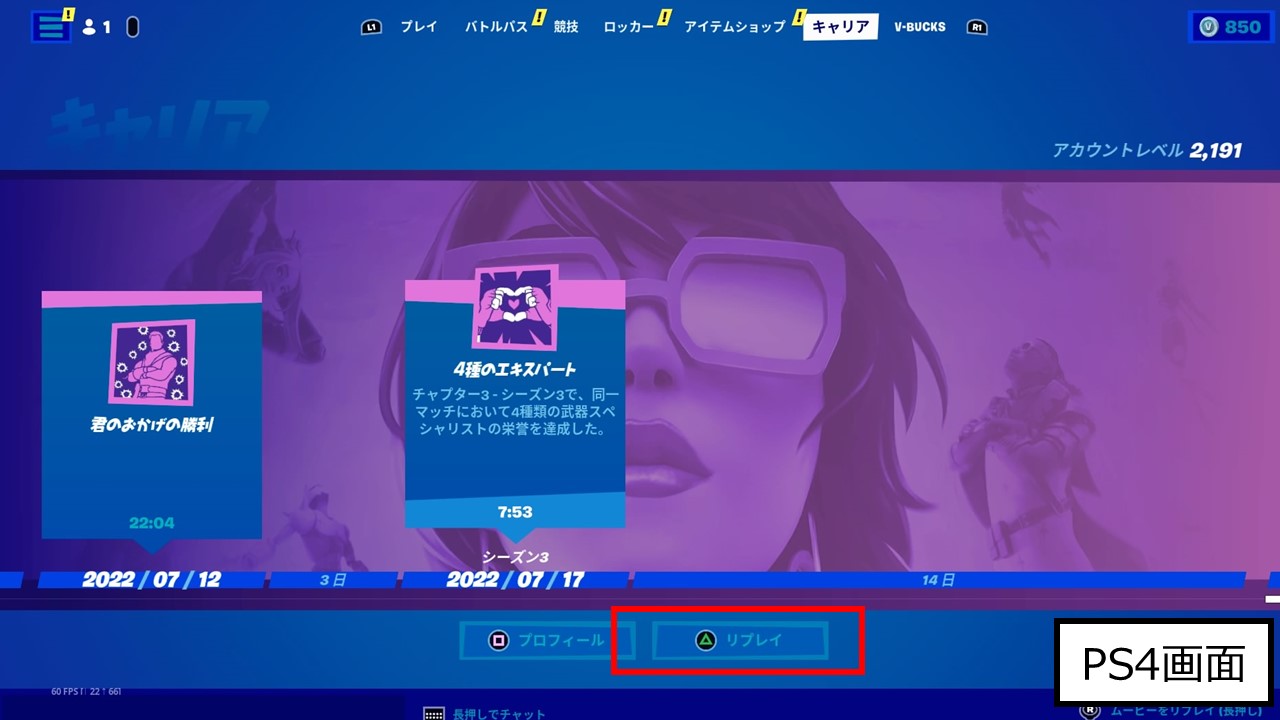This screenshot has height=720, width=1280.
Task: Click the R3 movie replay icon bottom right
Action: [1088, 711]
